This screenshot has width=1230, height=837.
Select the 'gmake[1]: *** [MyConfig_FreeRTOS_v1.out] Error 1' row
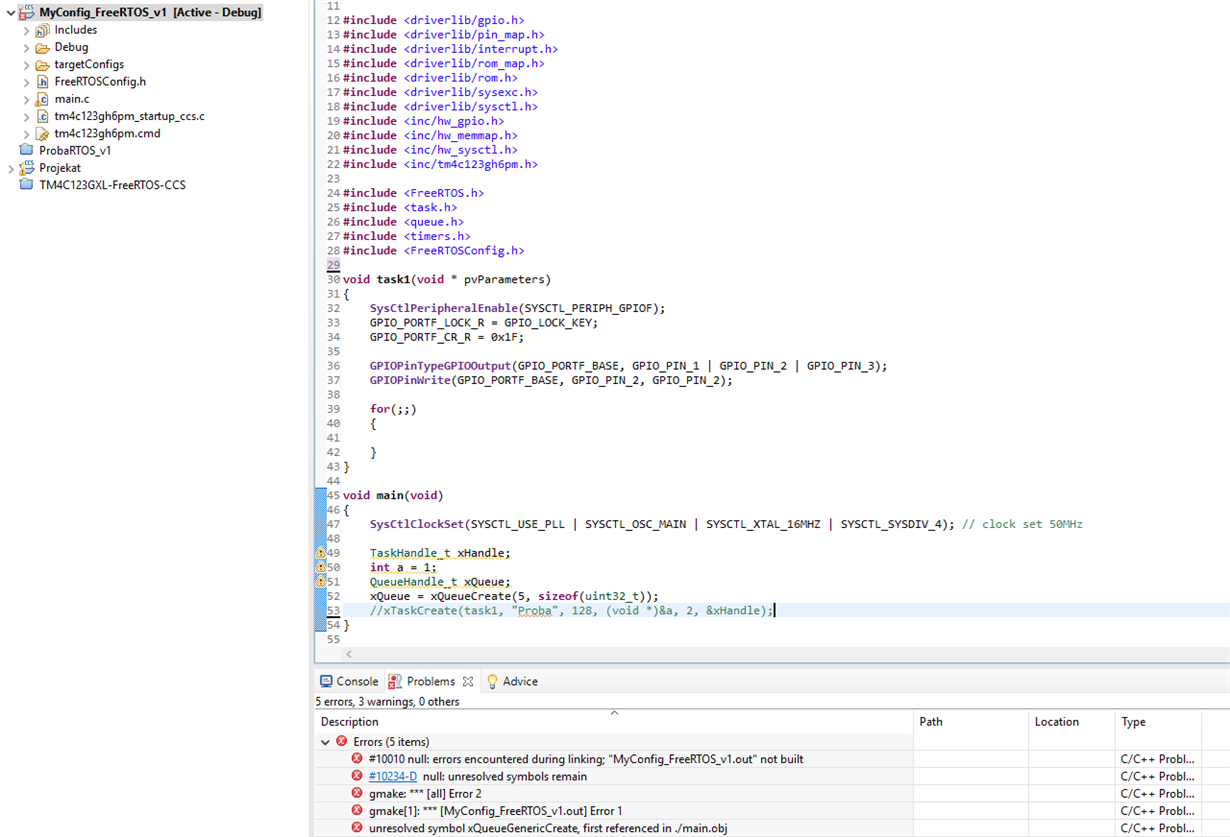772,811
